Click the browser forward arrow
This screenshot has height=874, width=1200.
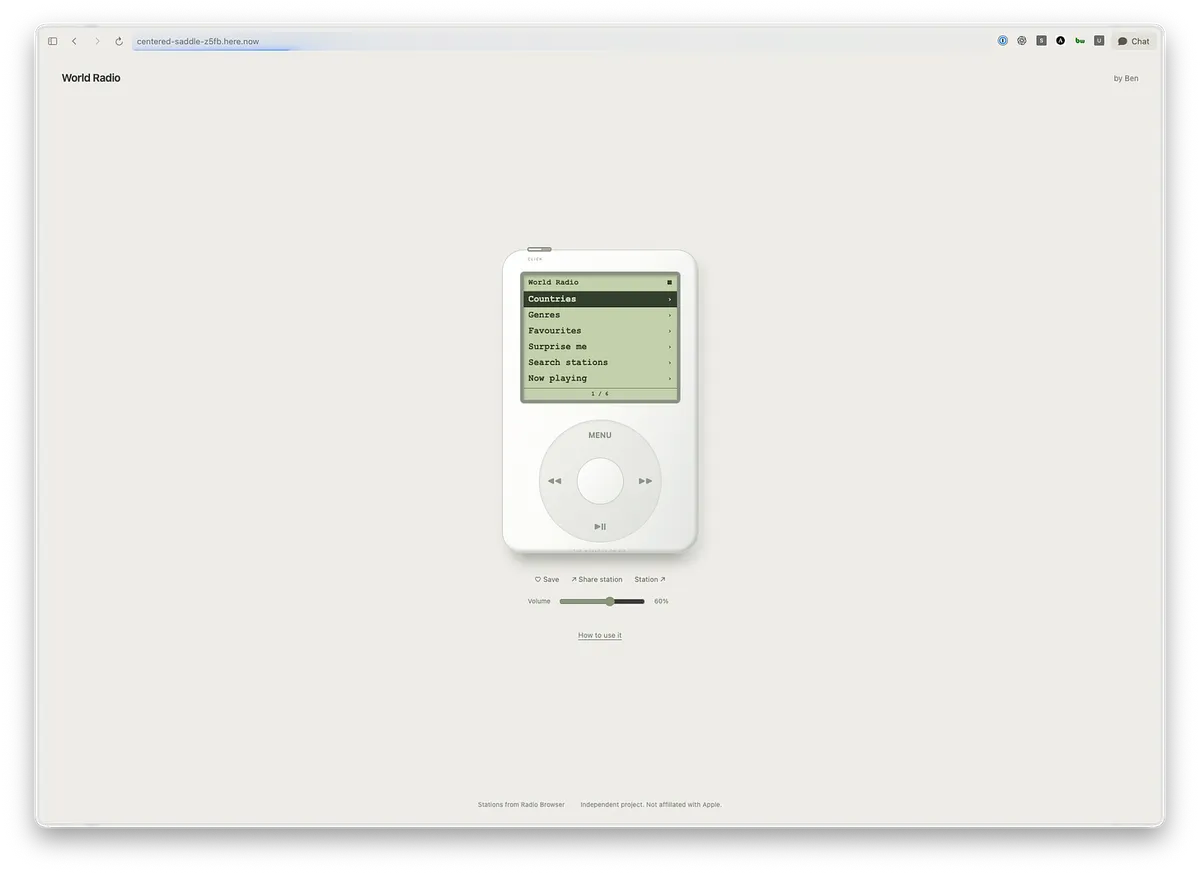tap(97, 41)
